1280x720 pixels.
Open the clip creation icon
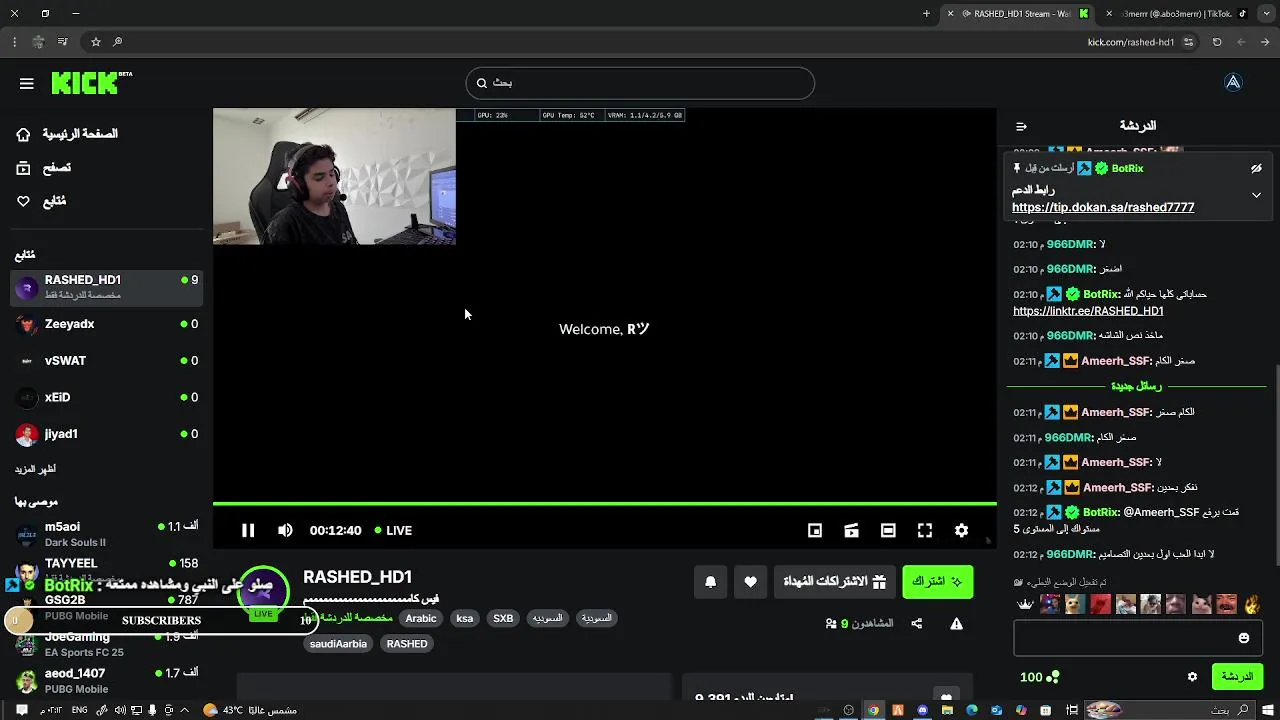(x=851, y=530)
